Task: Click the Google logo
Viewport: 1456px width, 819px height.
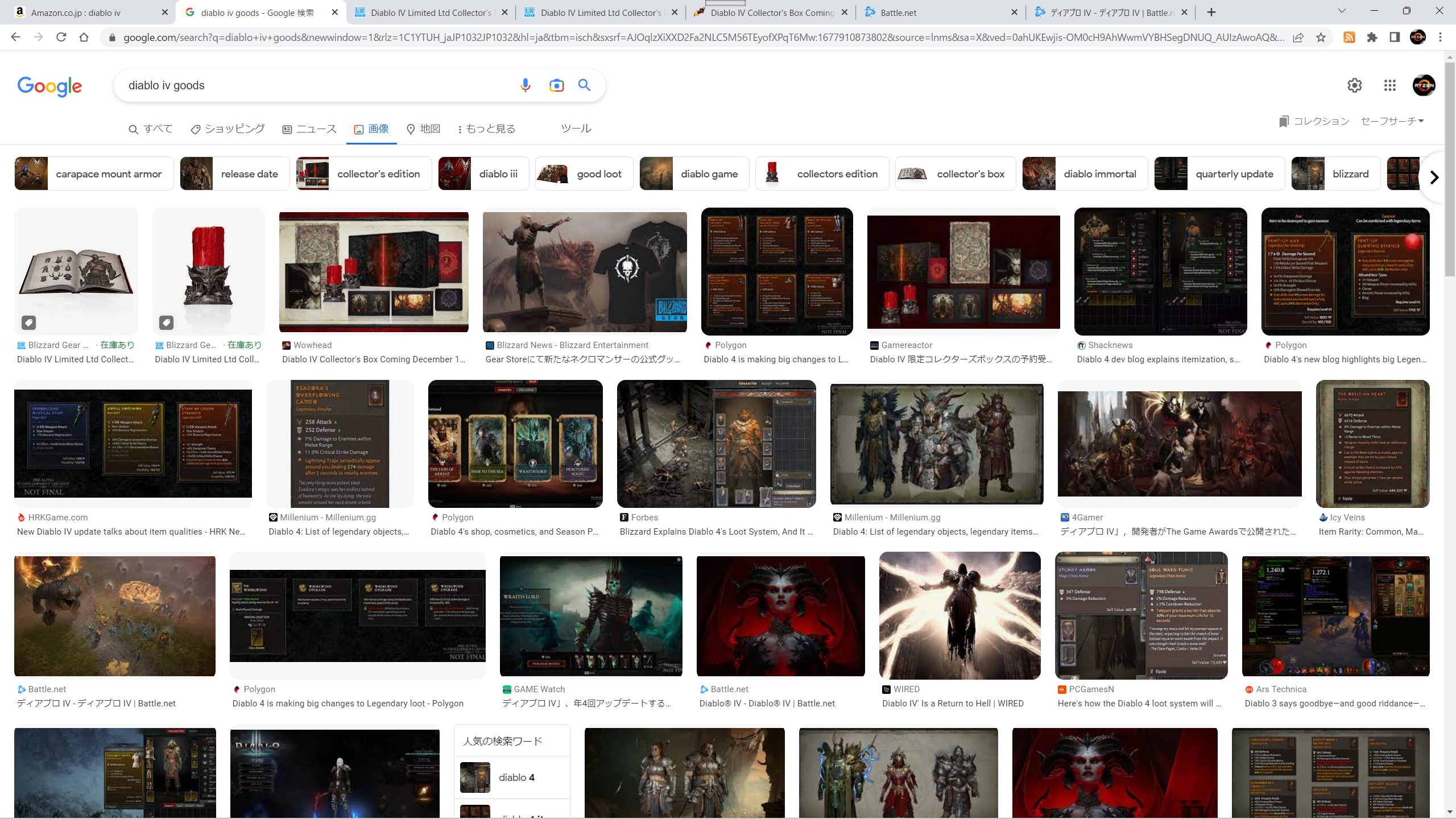Action: pos(49,86)
